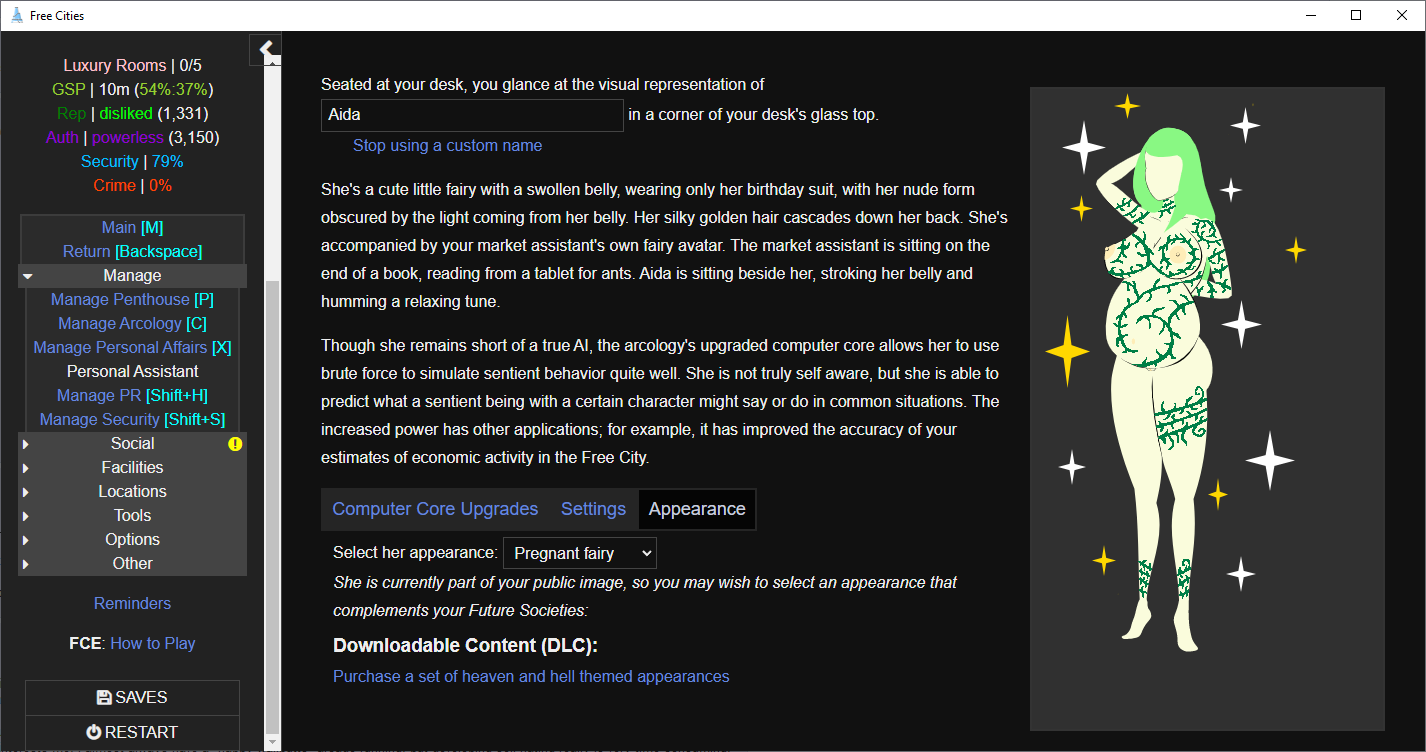Screen dimensions: 1426x752
Task: Go to Manage Security
Action: click(x=132, y=420)
